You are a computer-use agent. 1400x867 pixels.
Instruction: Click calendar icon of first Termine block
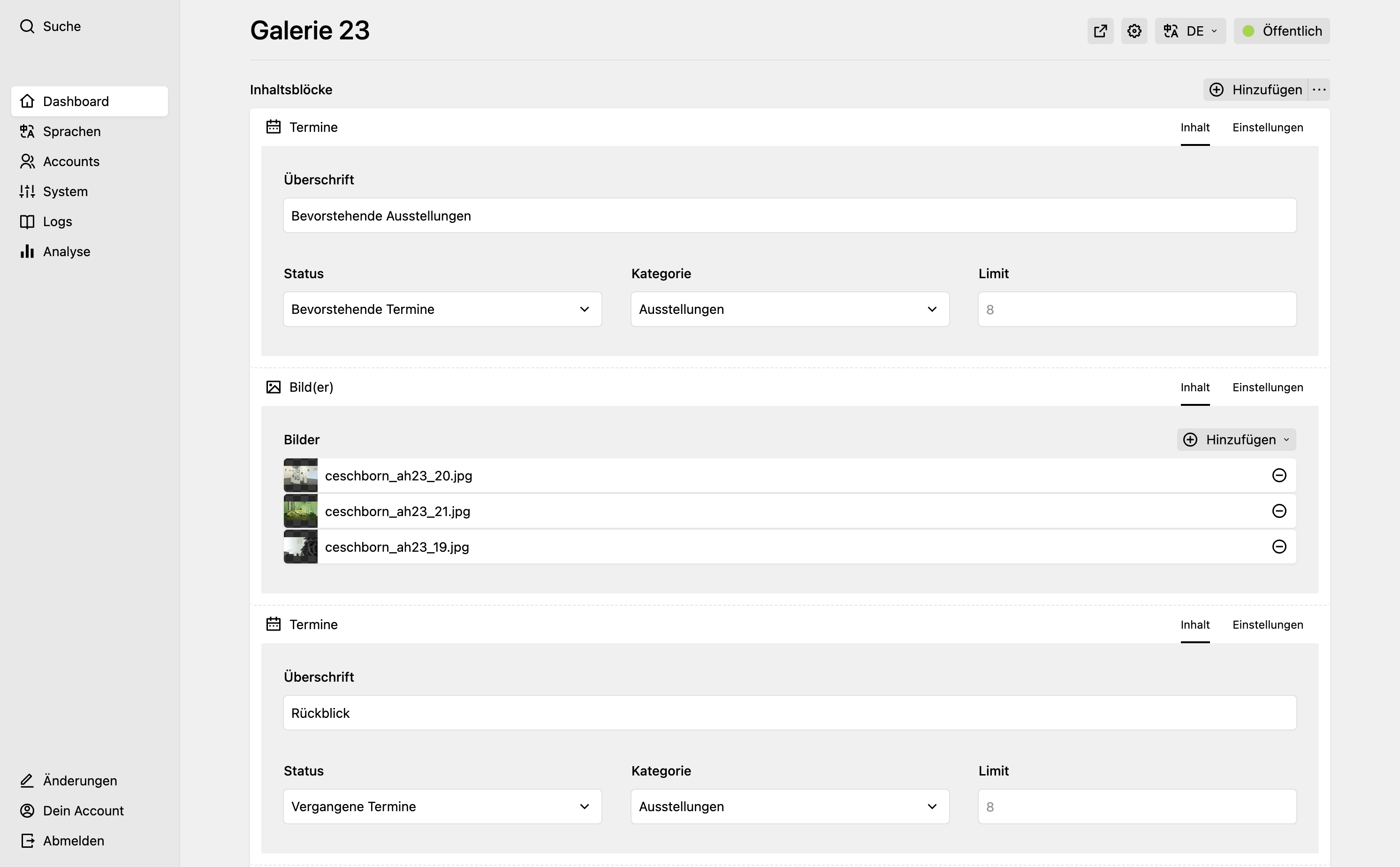coord(274,127)
